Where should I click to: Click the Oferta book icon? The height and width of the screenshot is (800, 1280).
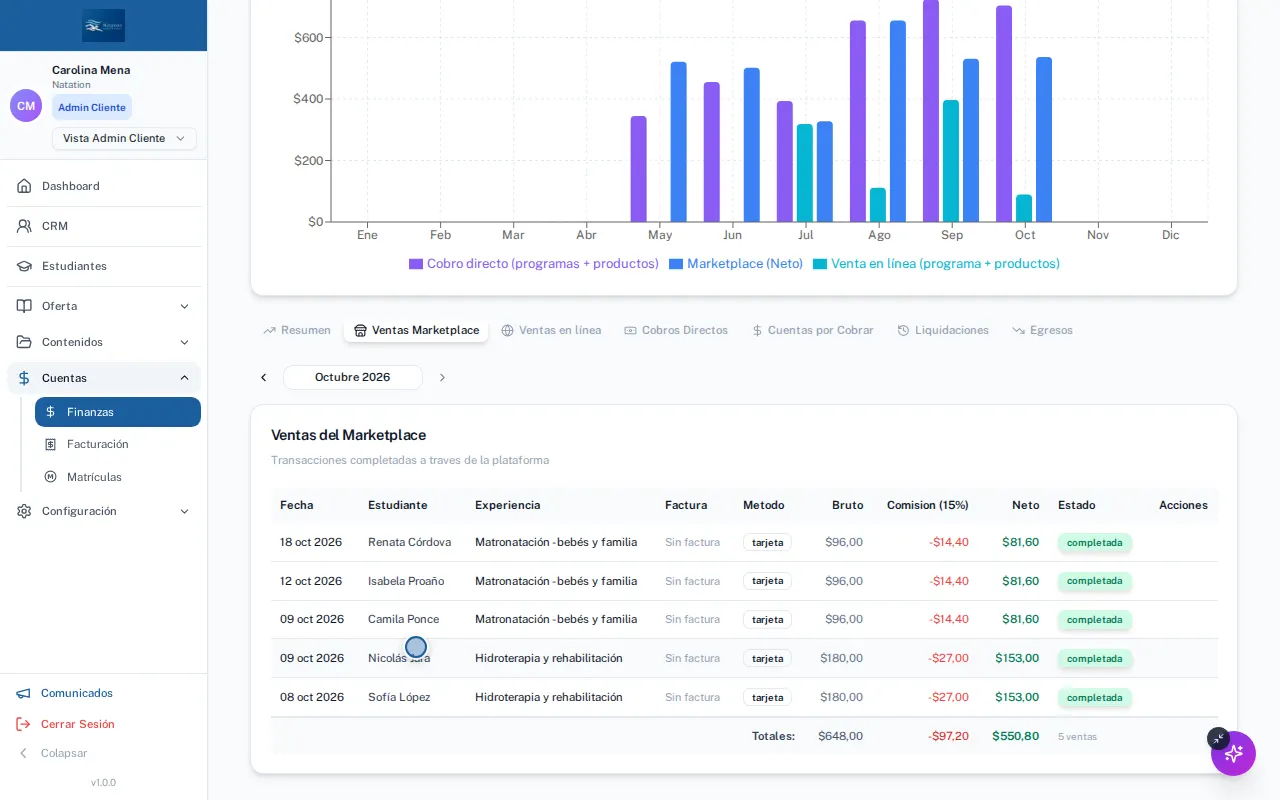coord(24,306)
